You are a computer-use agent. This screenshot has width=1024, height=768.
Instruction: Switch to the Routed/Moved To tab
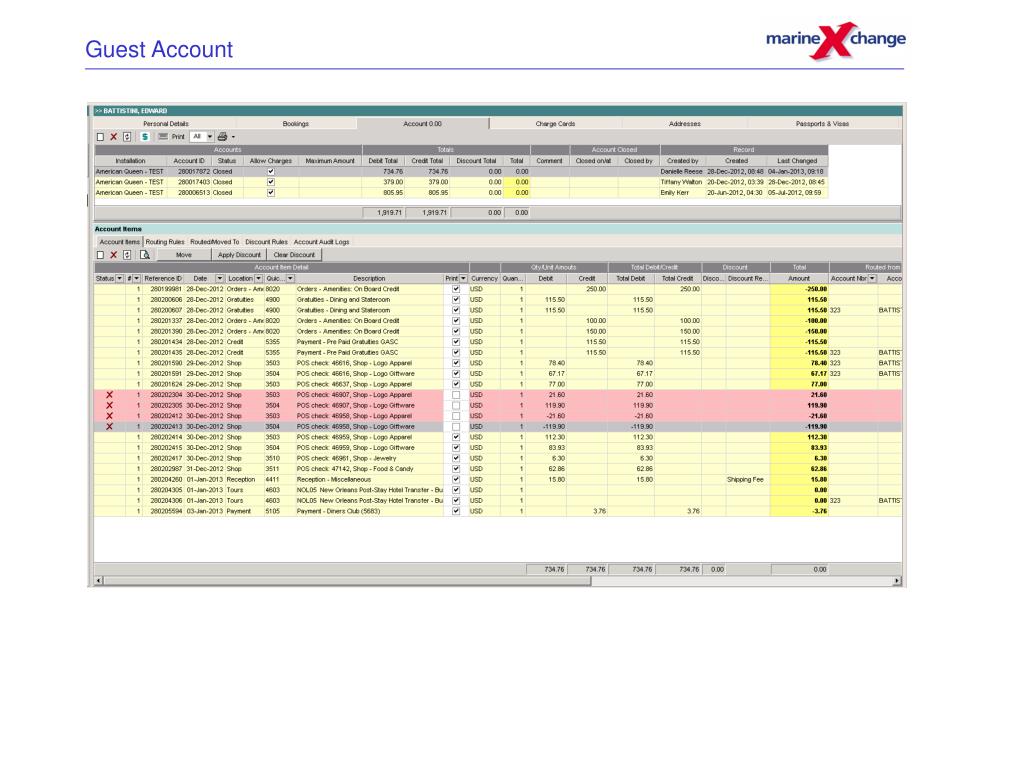pos(215,242)
